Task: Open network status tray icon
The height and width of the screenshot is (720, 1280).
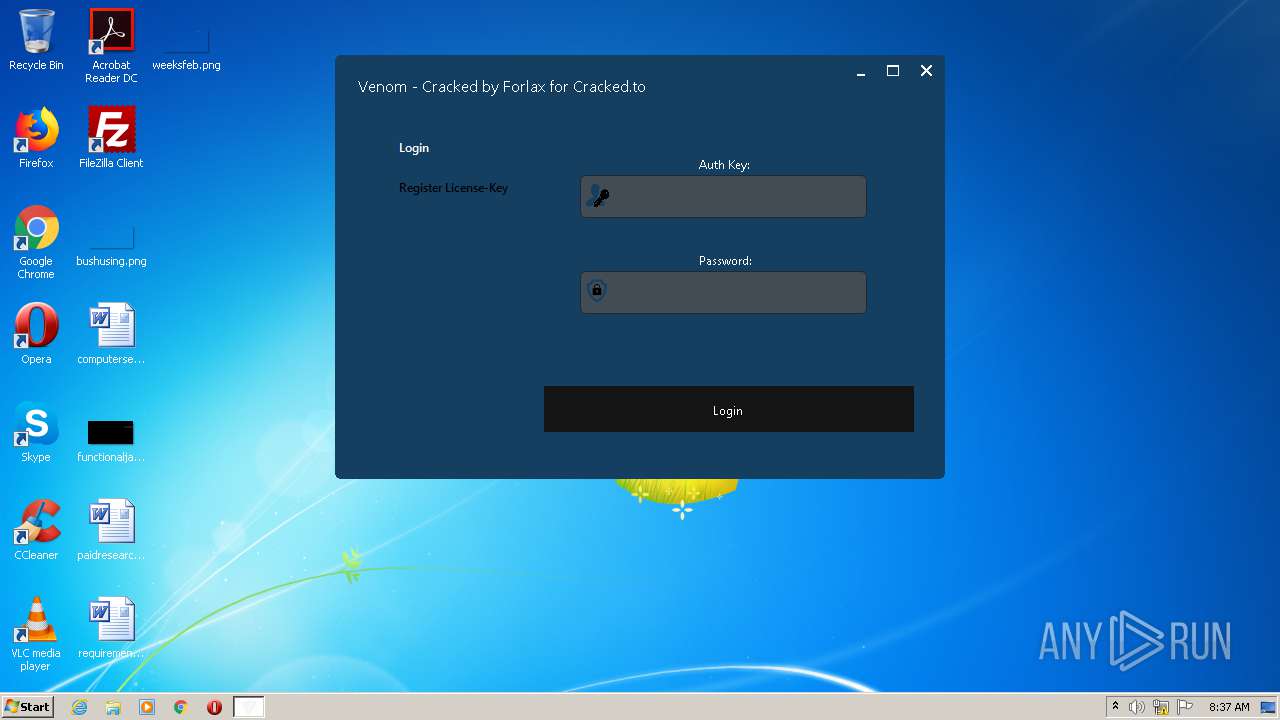Action: [x=1161, y=707]
